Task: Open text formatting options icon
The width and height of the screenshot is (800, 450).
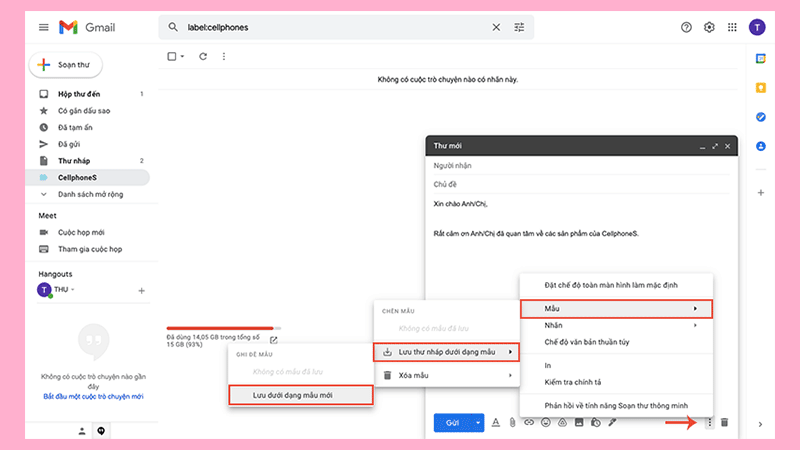Action: click(495, 423)
